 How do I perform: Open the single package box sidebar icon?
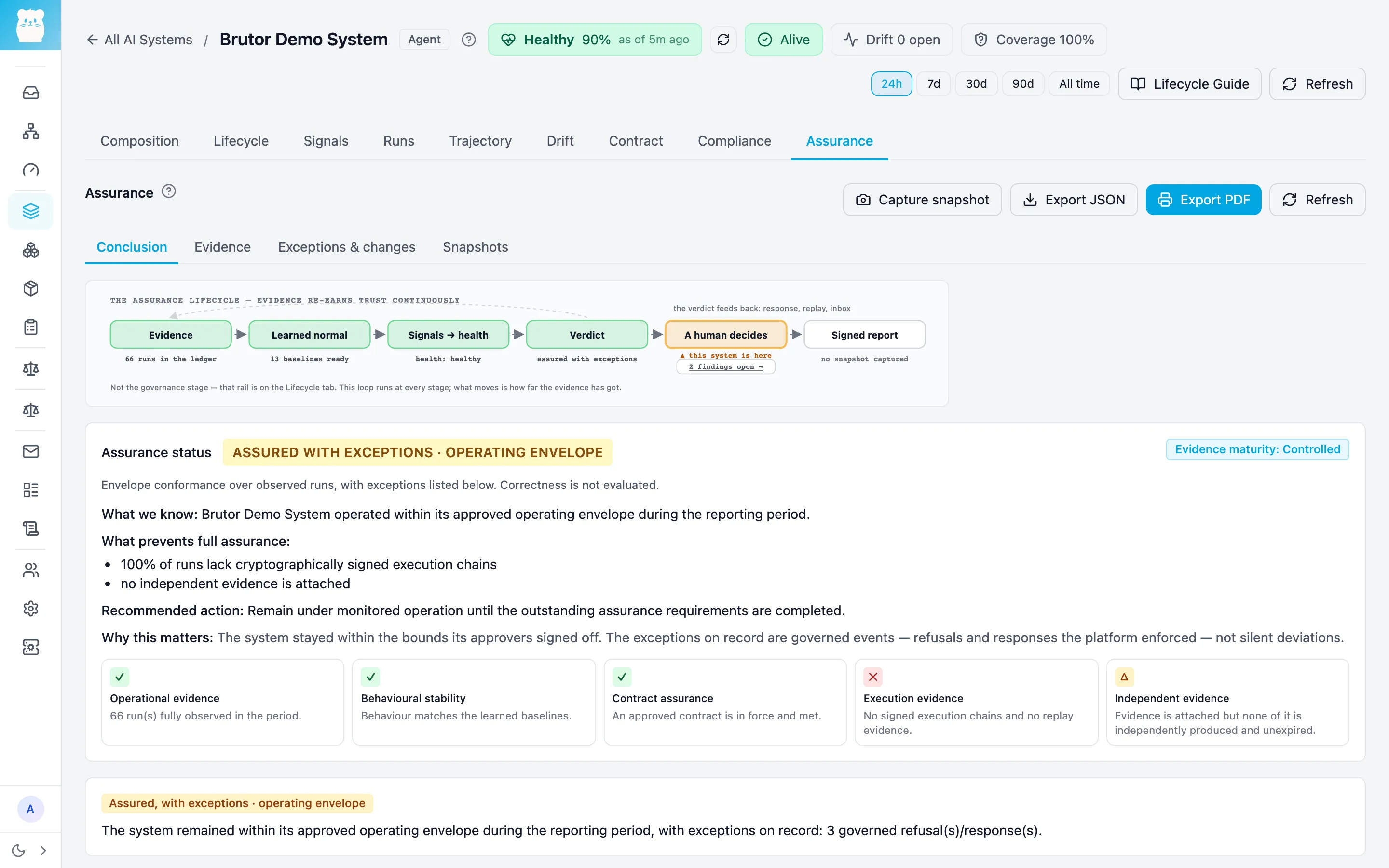pos(30,288)
